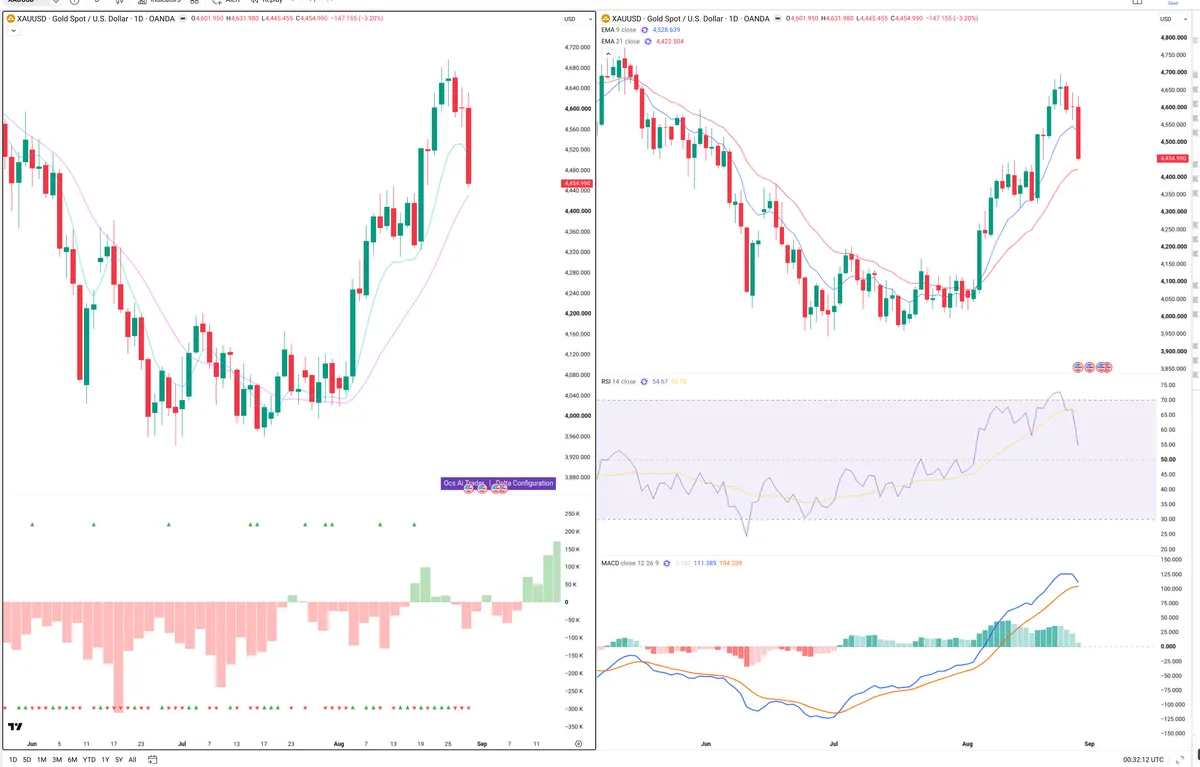The width and height of the screenshot is (1200, 767).
Task: Open chart settings gear at bottom of left chart
Action: pos(579,744)
